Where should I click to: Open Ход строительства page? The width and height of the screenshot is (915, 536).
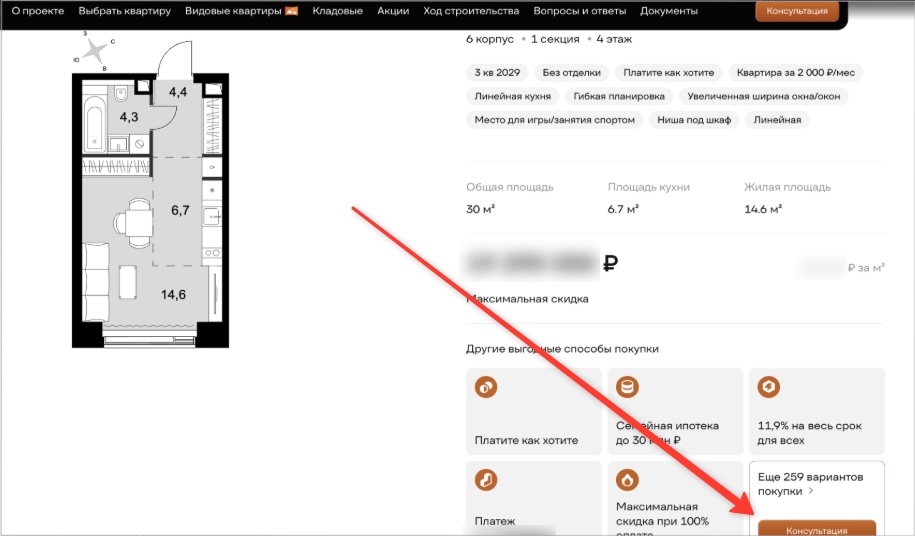[x=471, y=11]
